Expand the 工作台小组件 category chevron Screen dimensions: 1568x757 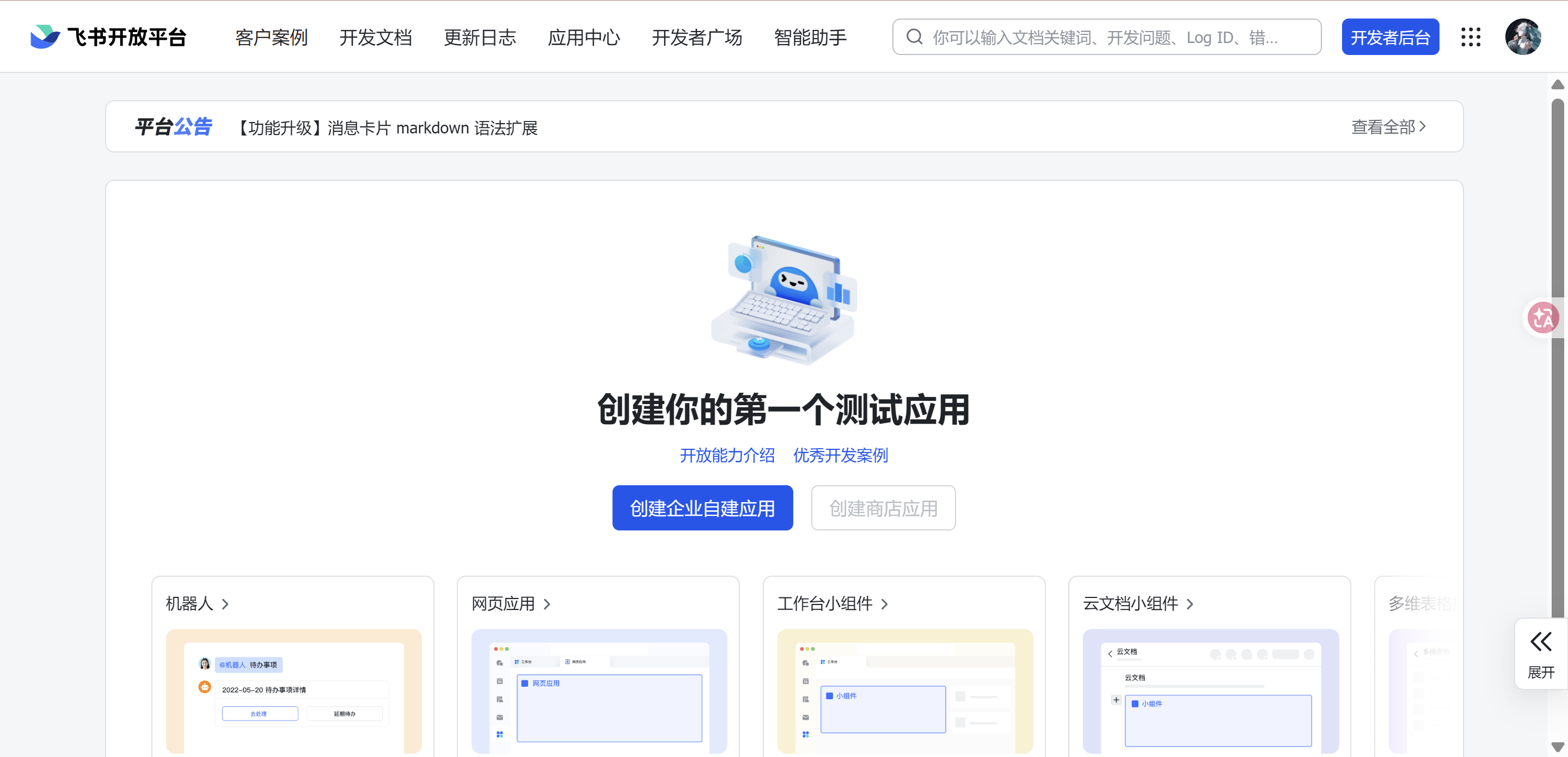[x=884, y=604]
